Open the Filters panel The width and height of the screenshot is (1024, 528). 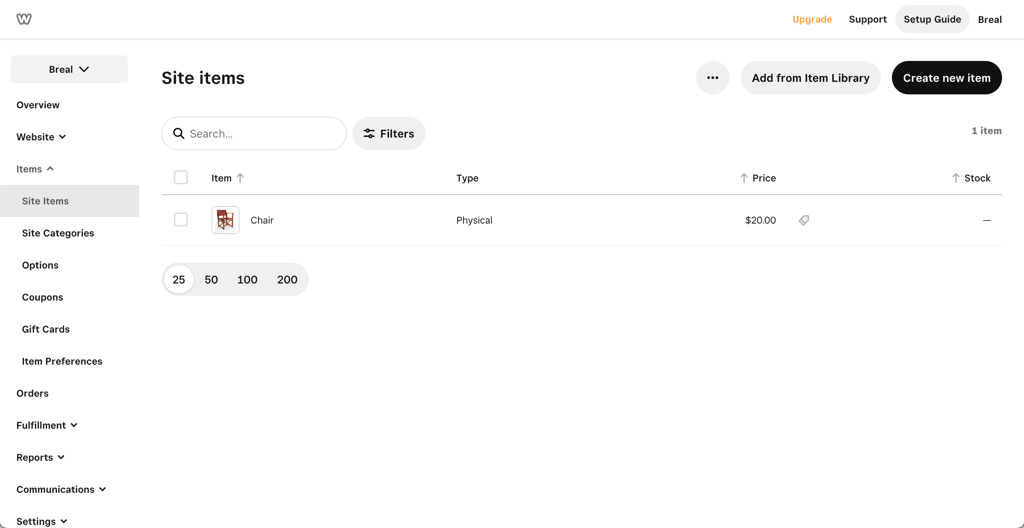[x=389, y=133]
